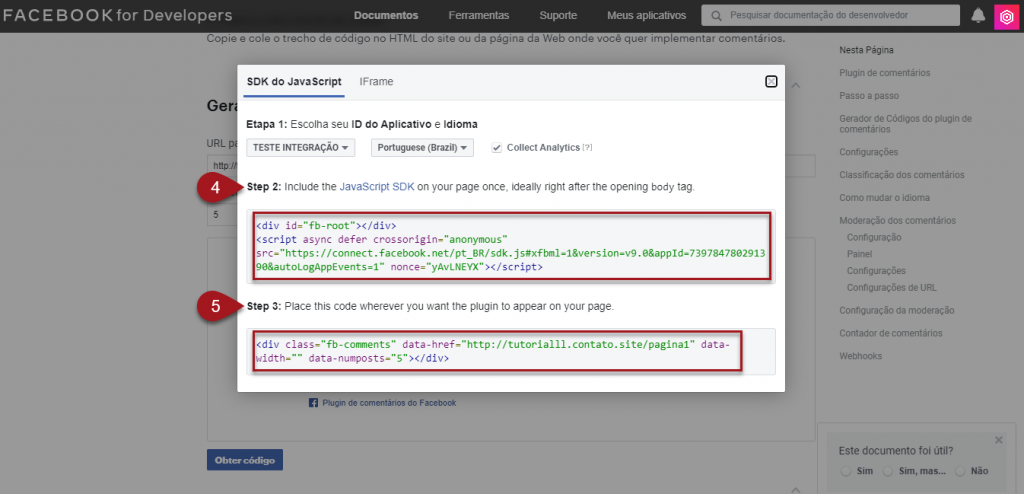Open the Portuguese (Brazil) language dropdown
Viewport: 1024px width, 494px height.
421,148
